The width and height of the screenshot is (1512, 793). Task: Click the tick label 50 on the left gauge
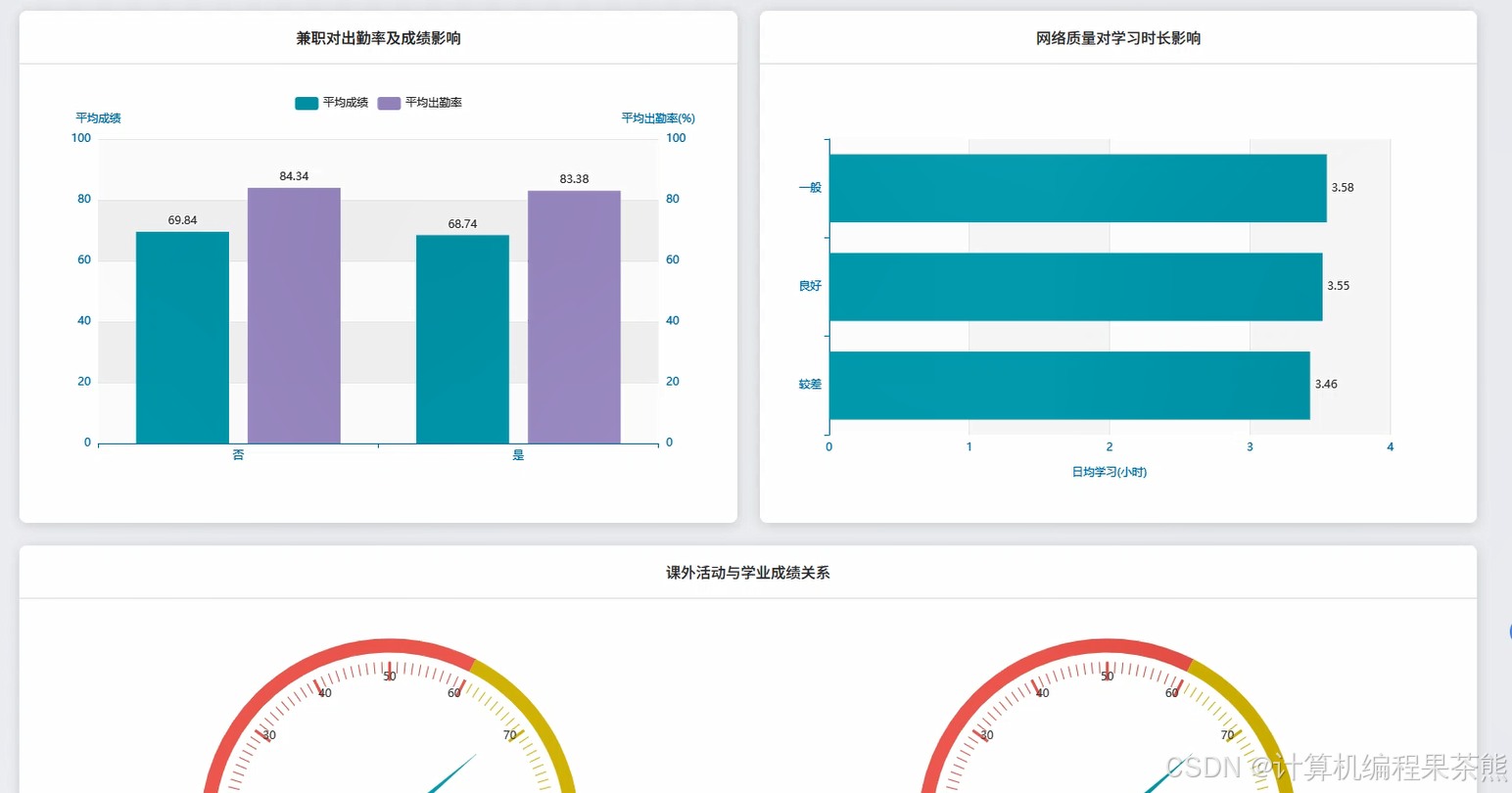pos(390,676)
